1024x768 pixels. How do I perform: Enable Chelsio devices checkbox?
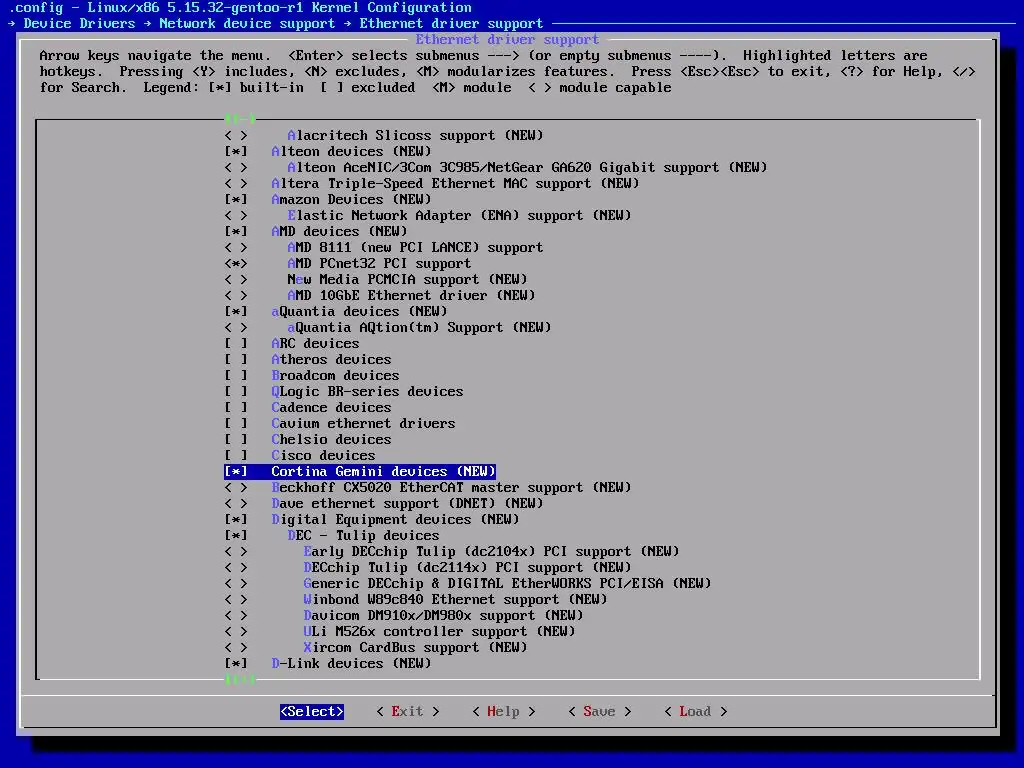[x=236, y=440]
